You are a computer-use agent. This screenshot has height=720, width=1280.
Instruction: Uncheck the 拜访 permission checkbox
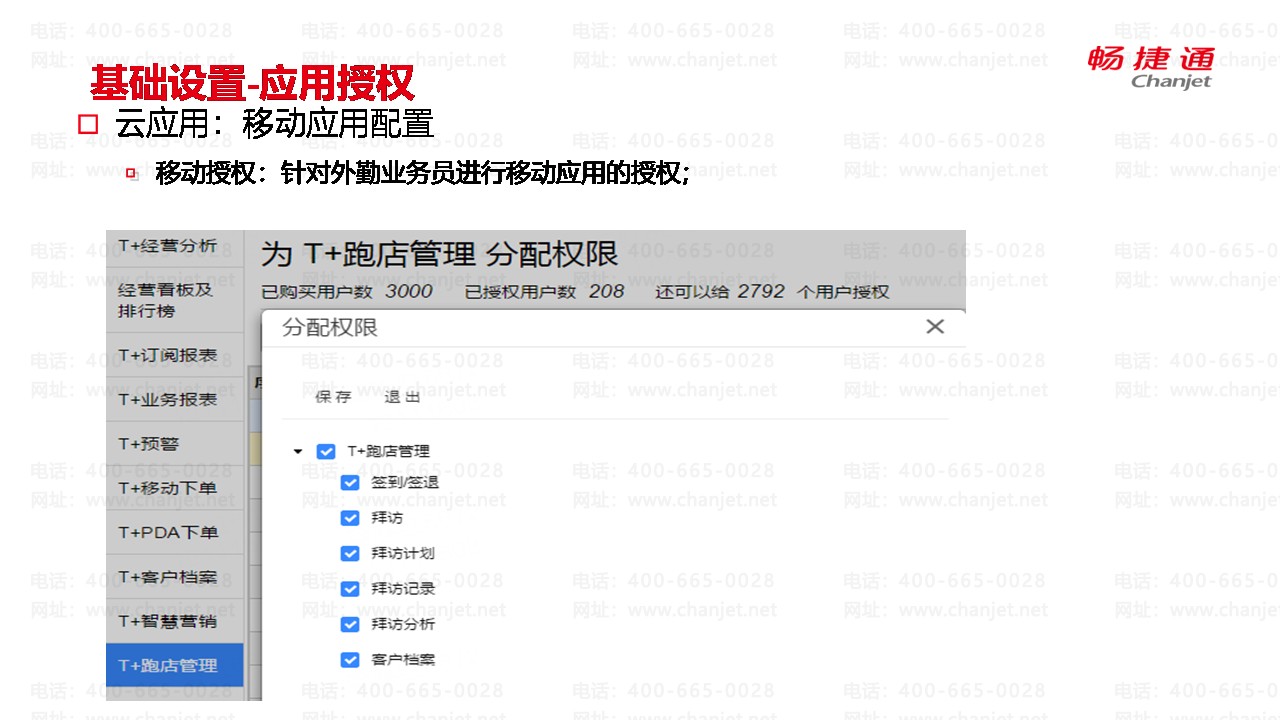coord(350,518)
